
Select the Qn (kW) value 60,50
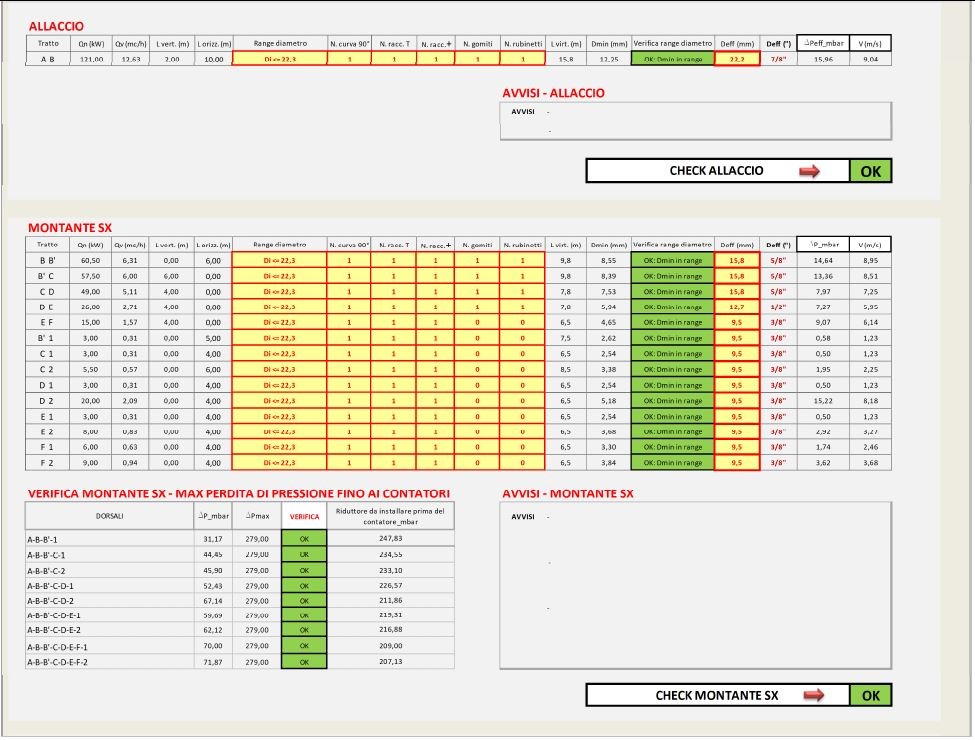[91, 260]
